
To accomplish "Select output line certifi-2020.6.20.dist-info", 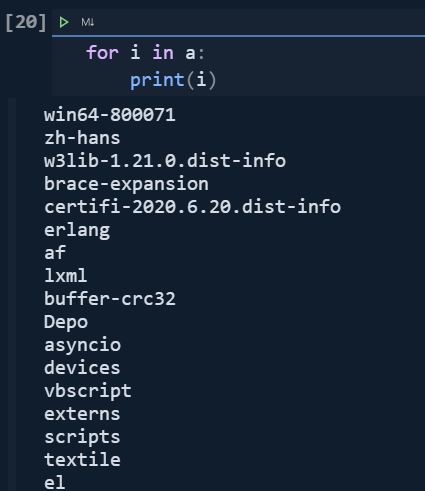I will pos(192,207).
